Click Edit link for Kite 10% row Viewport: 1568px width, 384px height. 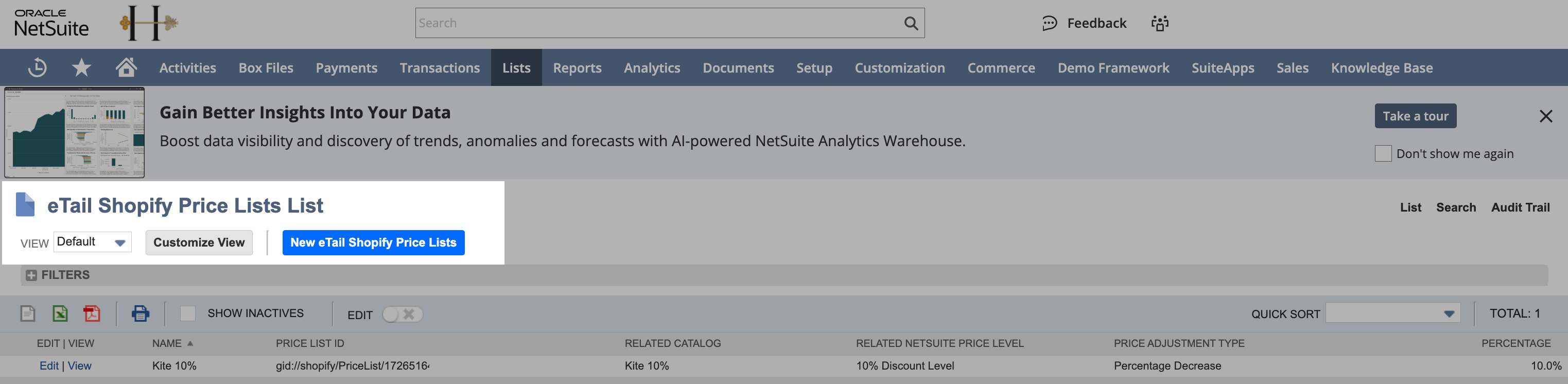49,366
